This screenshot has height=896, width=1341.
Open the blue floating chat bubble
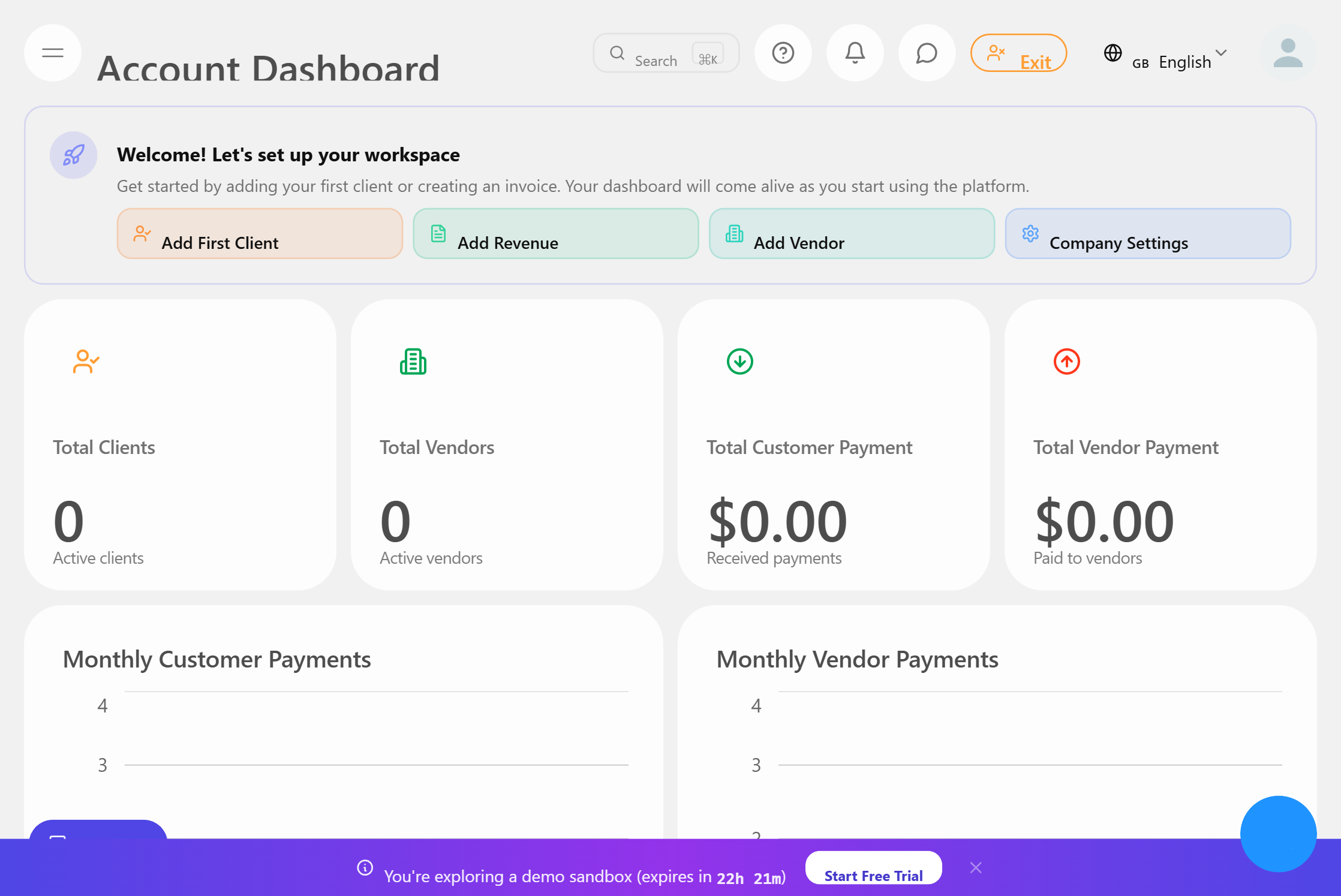click(x=1278, y=834)
